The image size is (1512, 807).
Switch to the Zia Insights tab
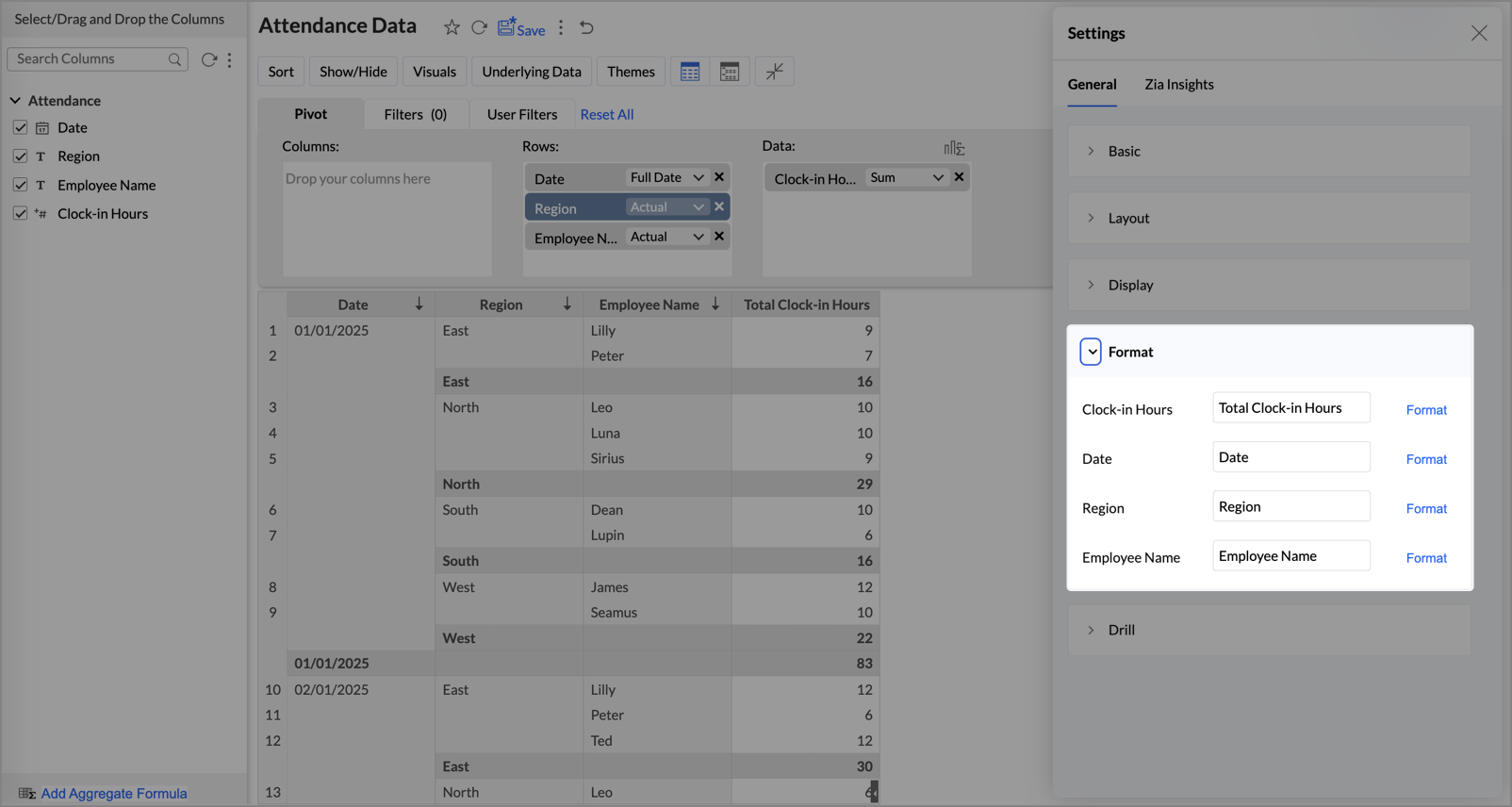(1178, 84)
